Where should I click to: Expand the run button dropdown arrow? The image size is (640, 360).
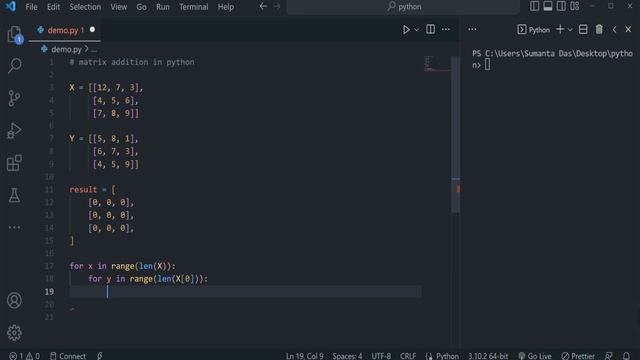416,29
